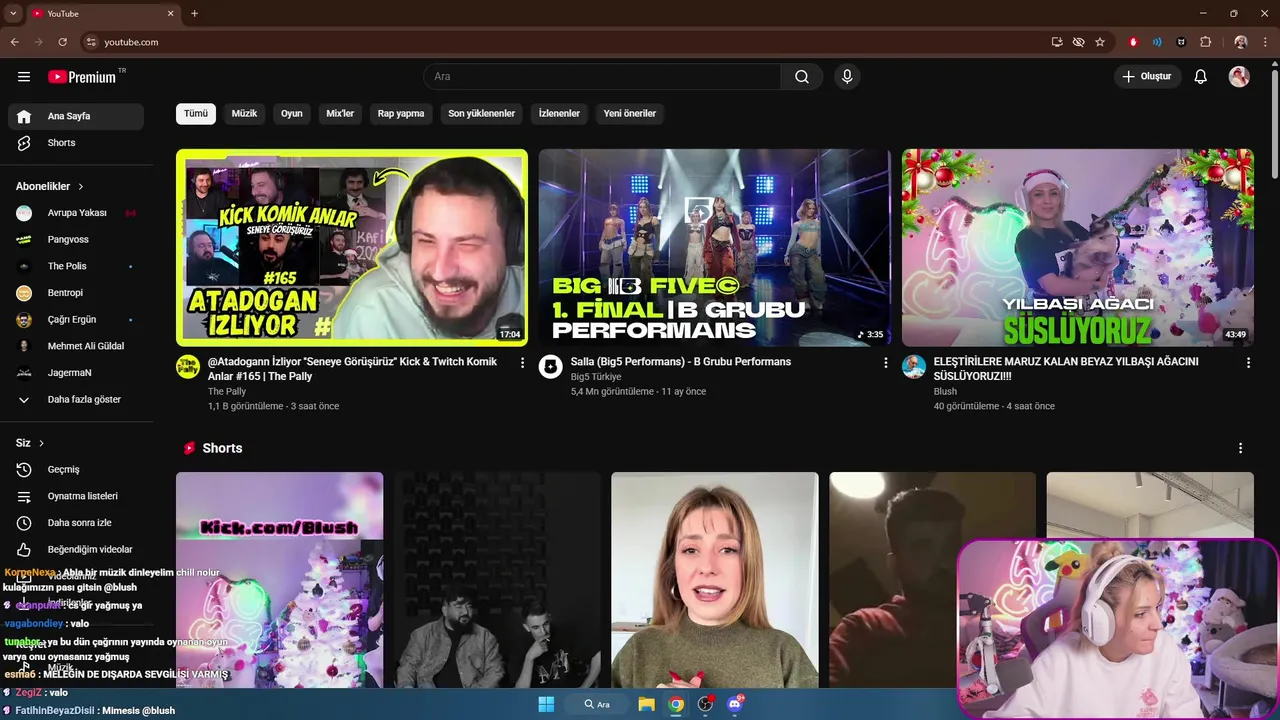
Task: Select the Yeni öneriler chip
Action: pyautogui.click(x=629, y=113)
